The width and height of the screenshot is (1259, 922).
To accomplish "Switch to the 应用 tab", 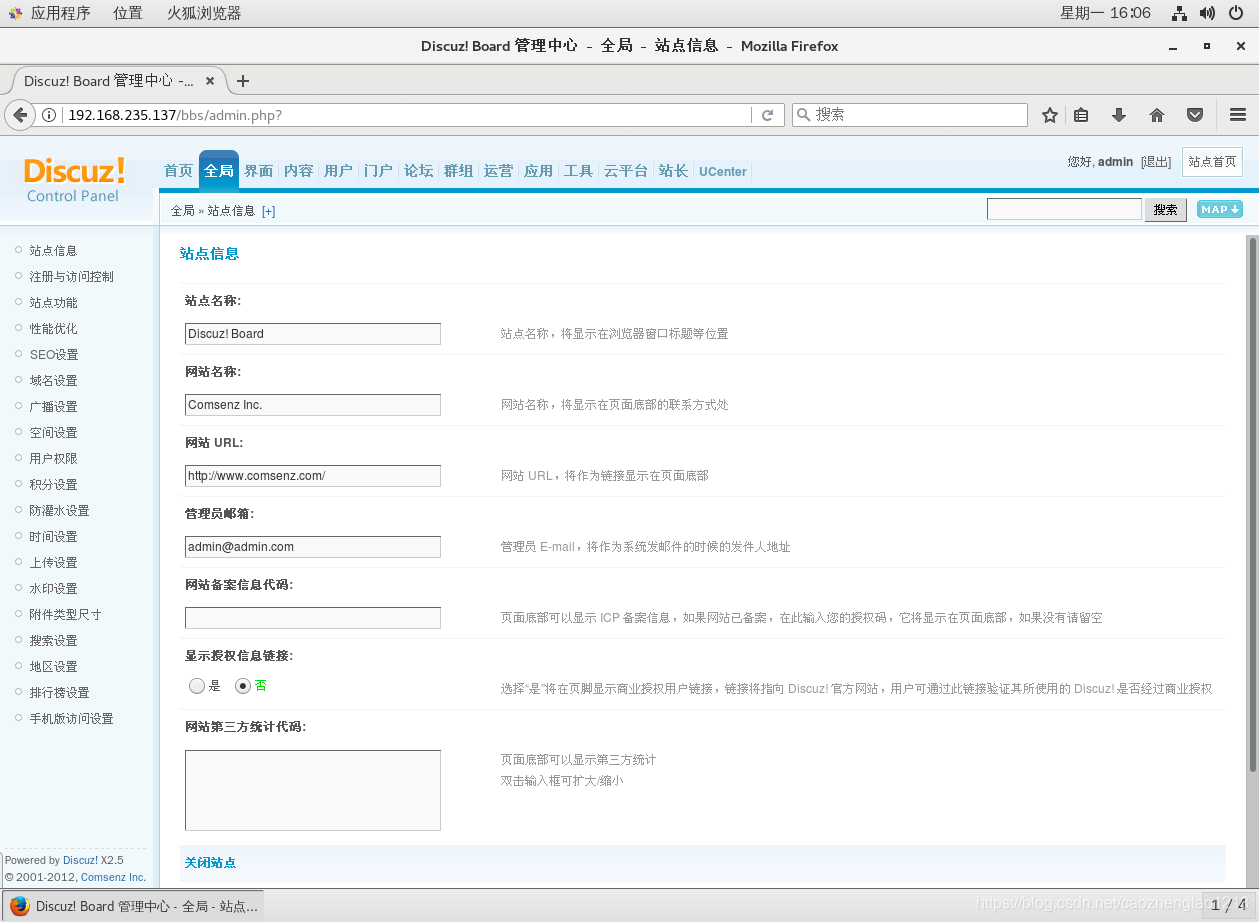I will (538, 171).
